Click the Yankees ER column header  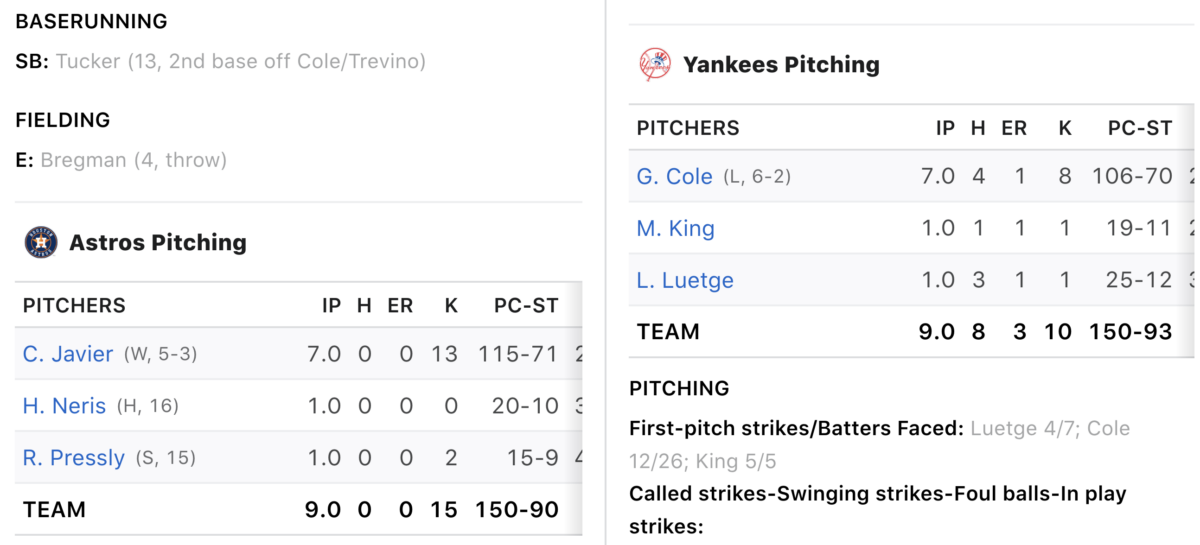pyautogui.click(x=1014, y=128)
